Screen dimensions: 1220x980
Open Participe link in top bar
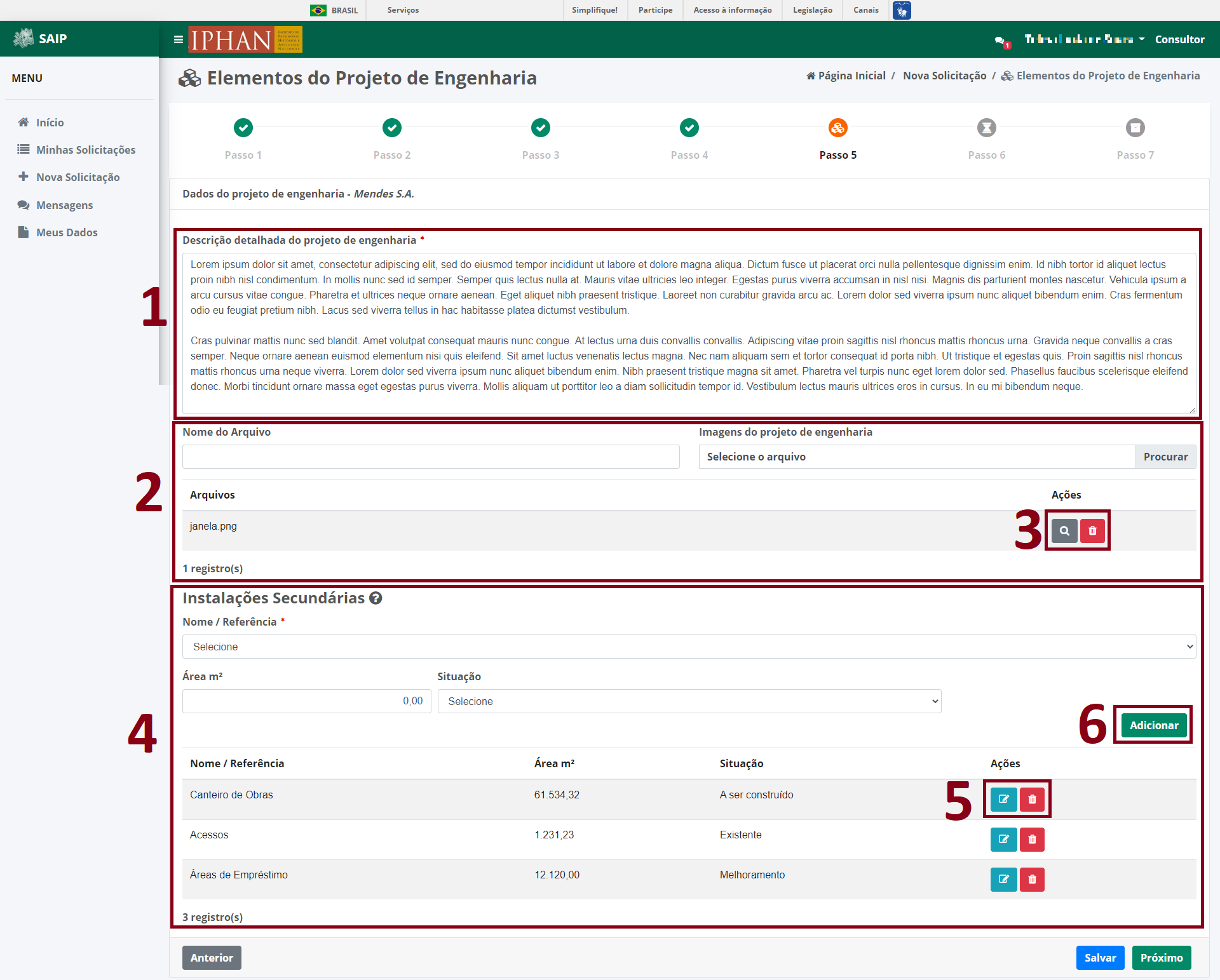pos(655,10)
